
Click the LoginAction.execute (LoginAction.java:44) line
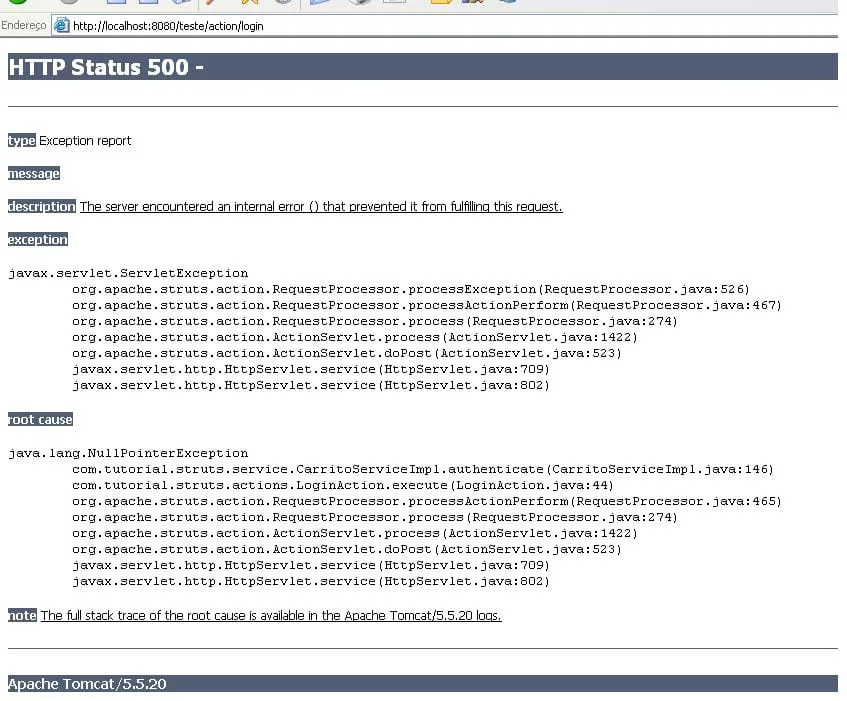point(342,486)
